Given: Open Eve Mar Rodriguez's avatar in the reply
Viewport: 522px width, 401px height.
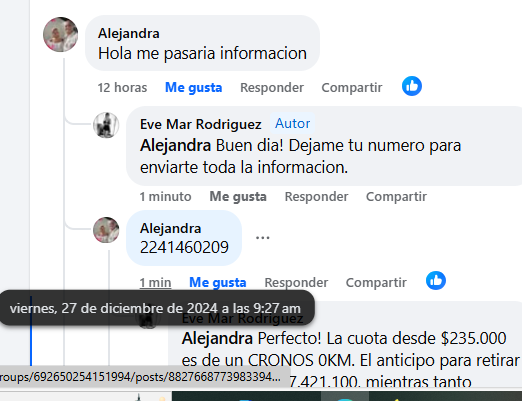Looking at the screenshot, I should pos(106,125).
